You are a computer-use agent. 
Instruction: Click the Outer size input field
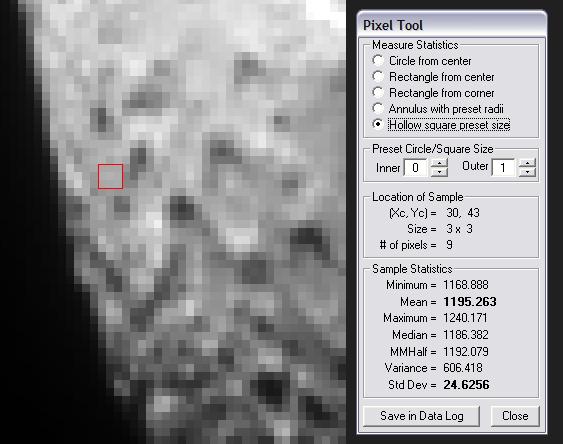503,168
